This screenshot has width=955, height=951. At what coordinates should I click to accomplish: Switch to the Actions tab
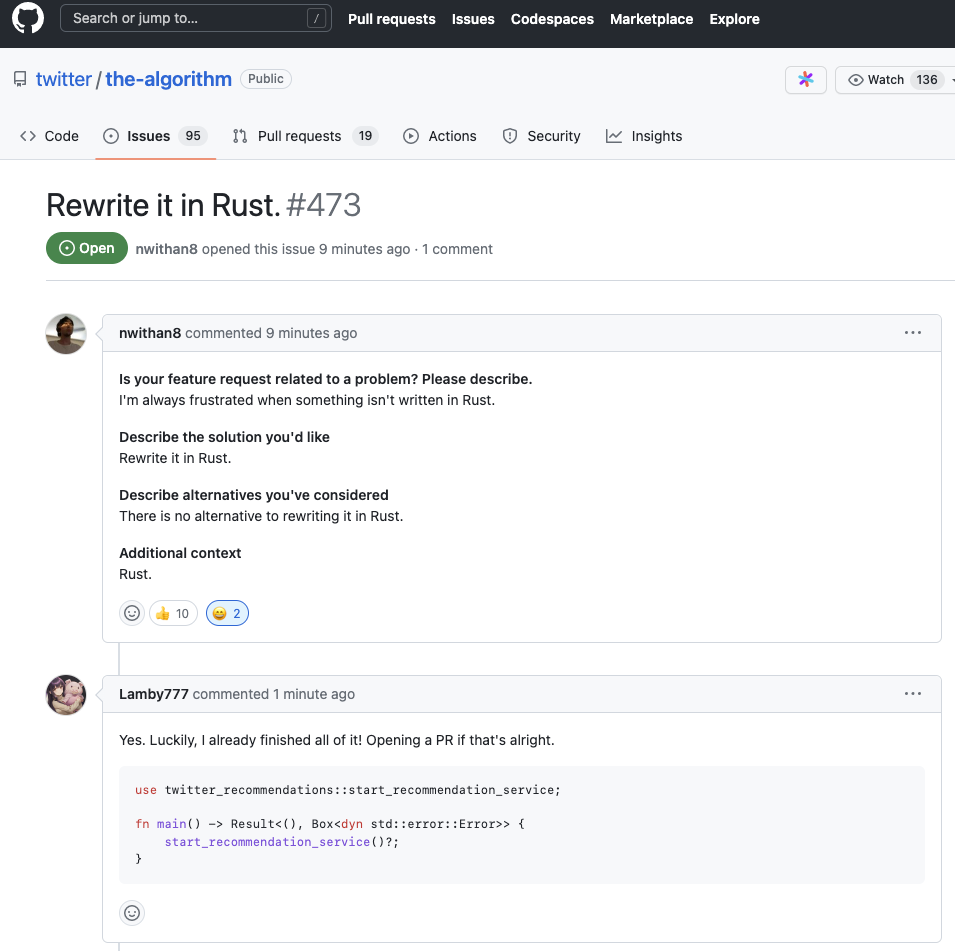[x=440, y=136]
